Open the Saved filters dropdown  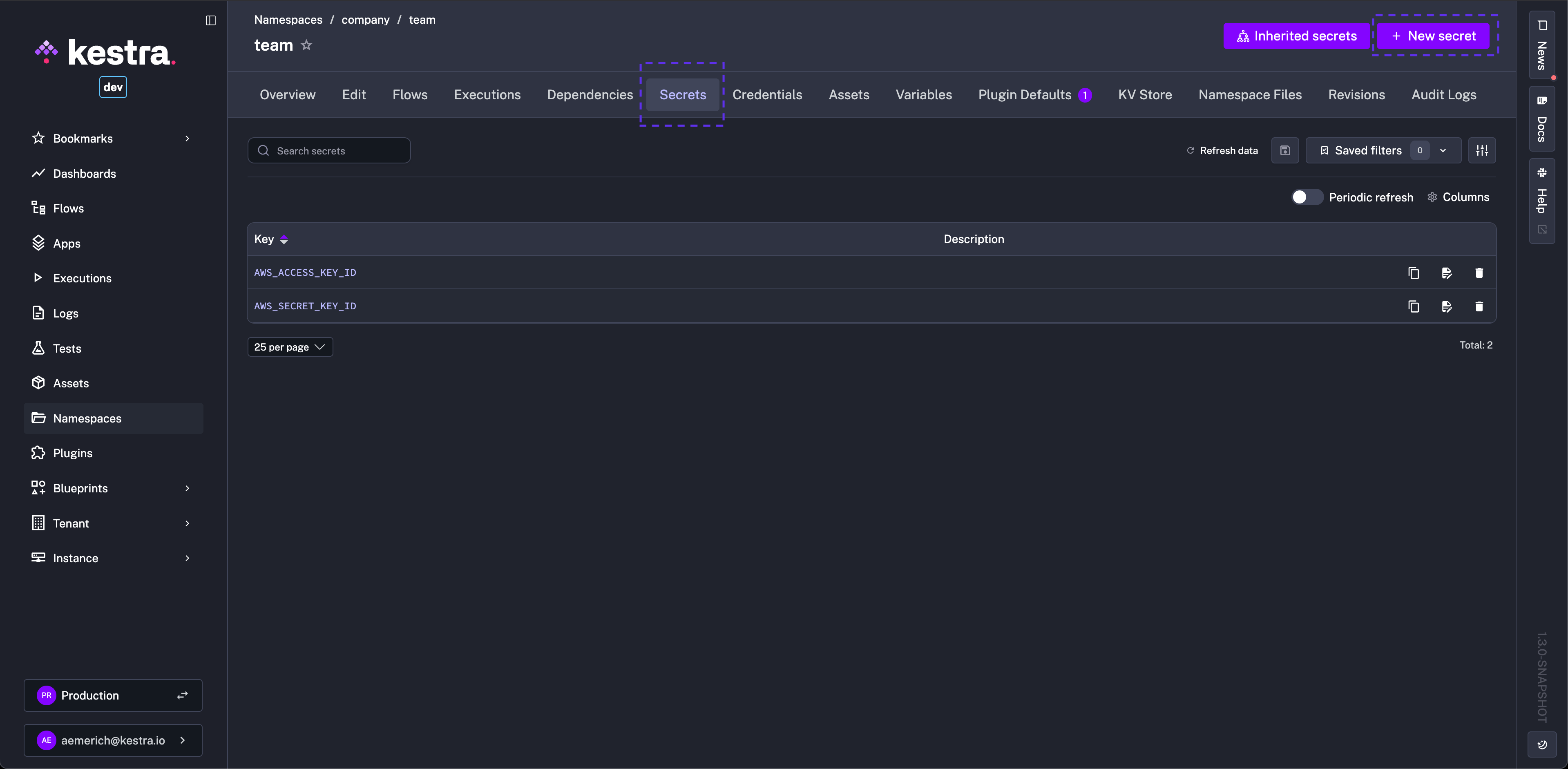1383,150
